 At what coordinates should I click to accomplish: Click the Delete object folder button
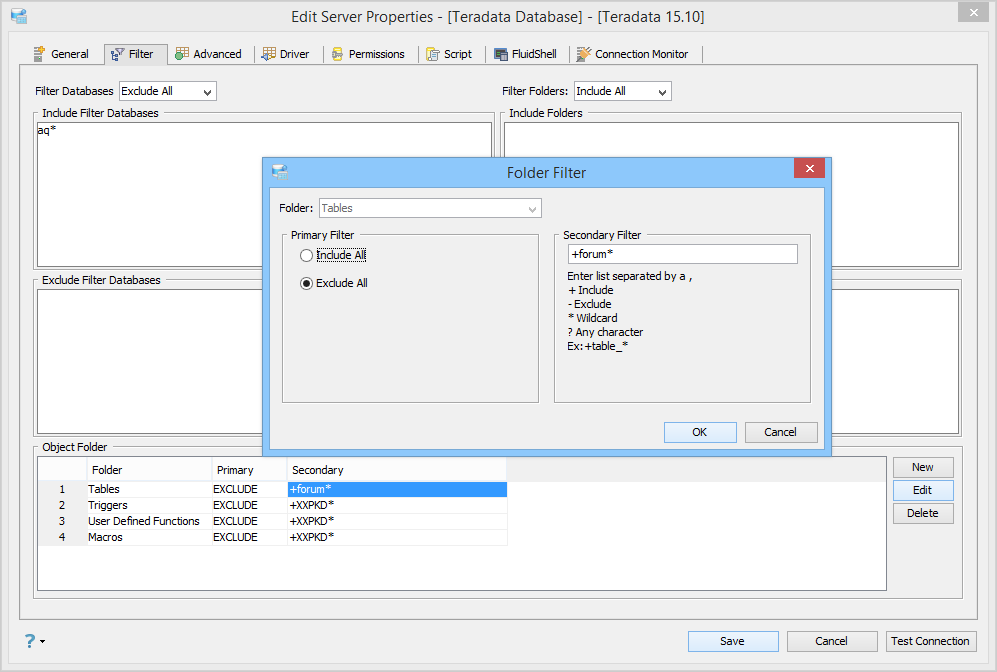tap(923, 513)
